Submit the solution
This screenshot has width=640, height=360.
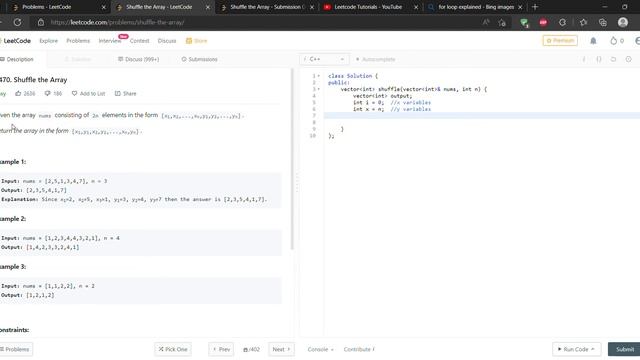[624, 349]
